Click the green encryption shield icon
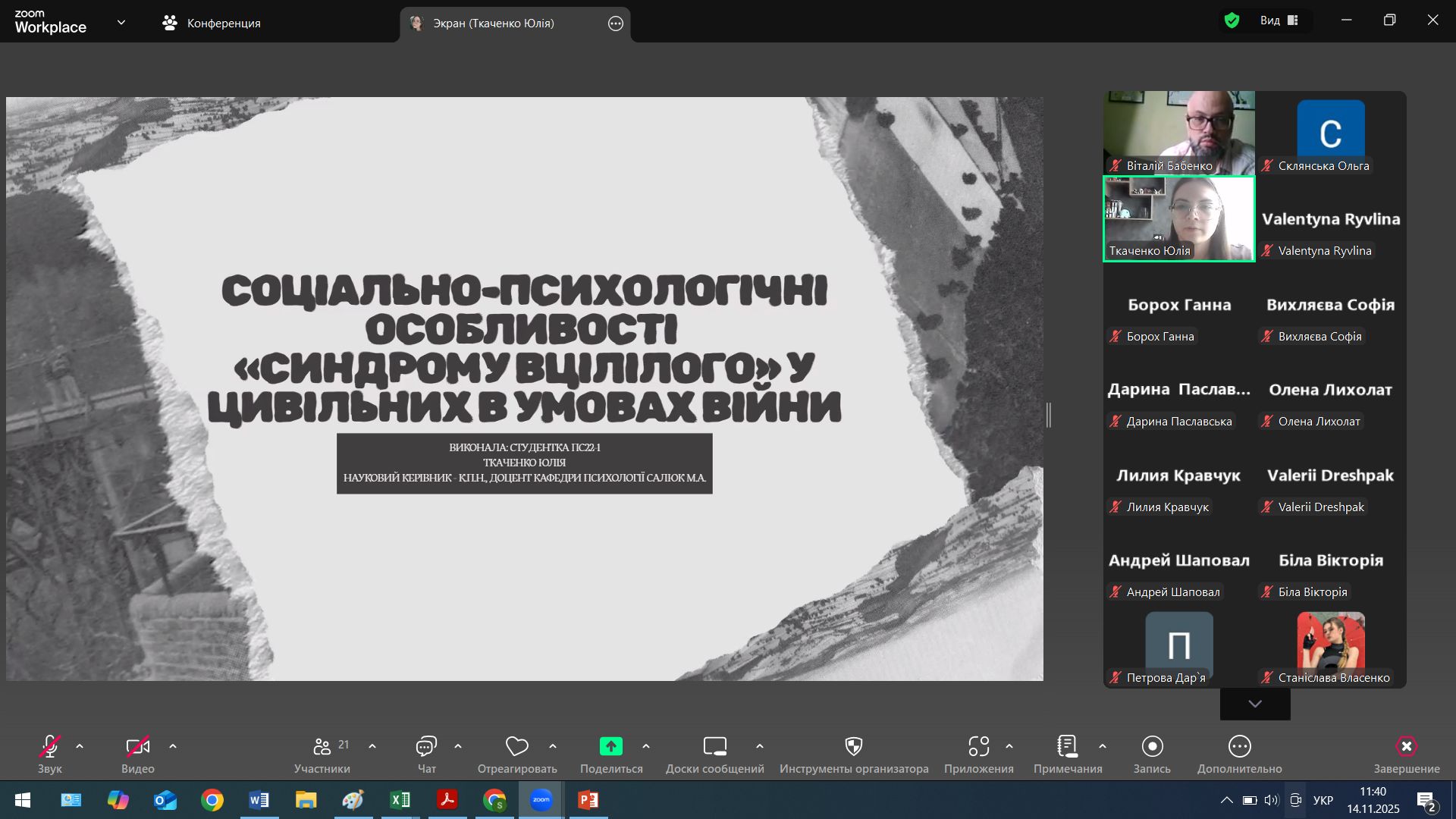Image resolution: width=1456 pixels, height=819 pixels. (x=1232, y=20)
